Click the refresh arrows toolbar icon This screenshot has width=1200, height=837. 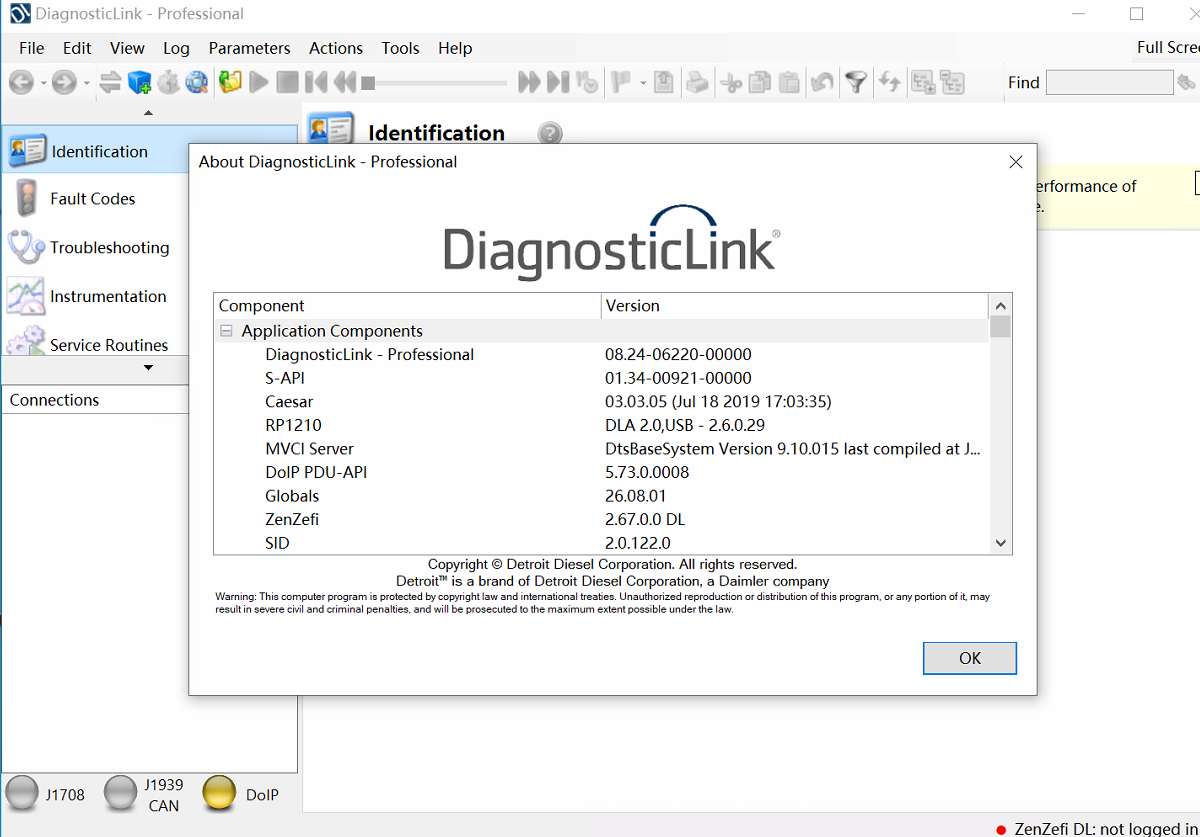pos(889,82)
